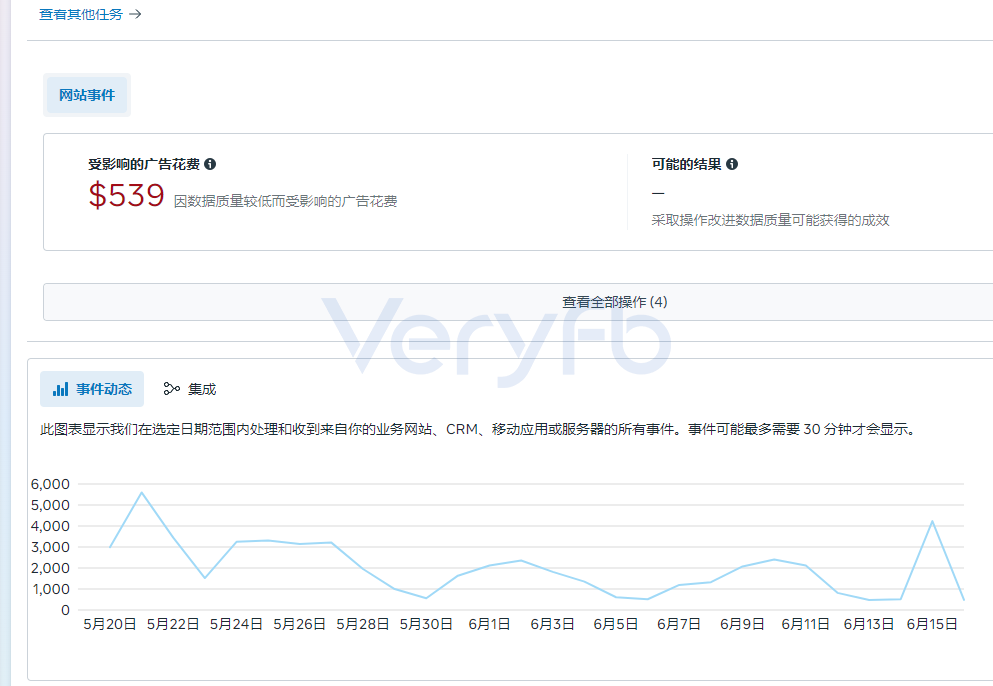Select the 网站事件 tab

[87, 95]
